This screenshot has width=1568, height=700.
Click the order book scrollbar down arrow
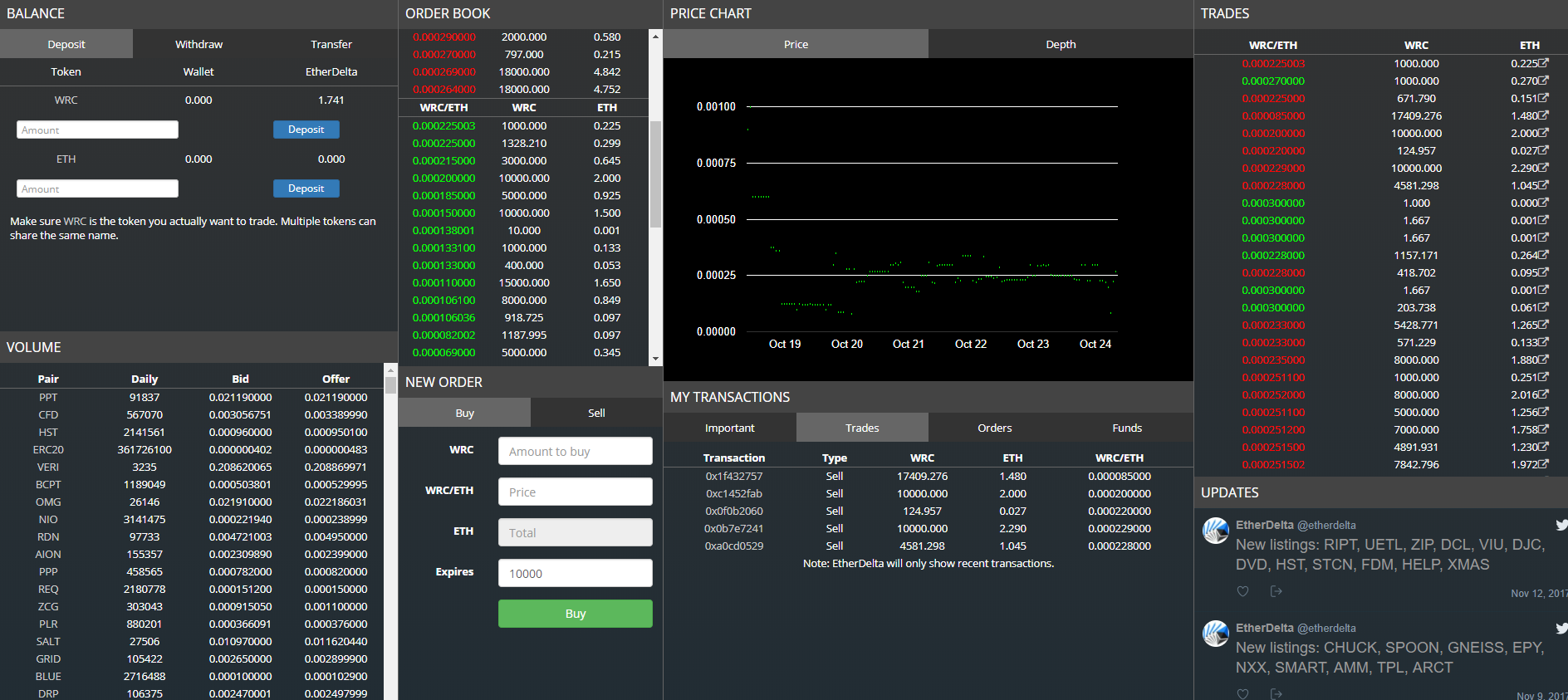pos(655,359)
